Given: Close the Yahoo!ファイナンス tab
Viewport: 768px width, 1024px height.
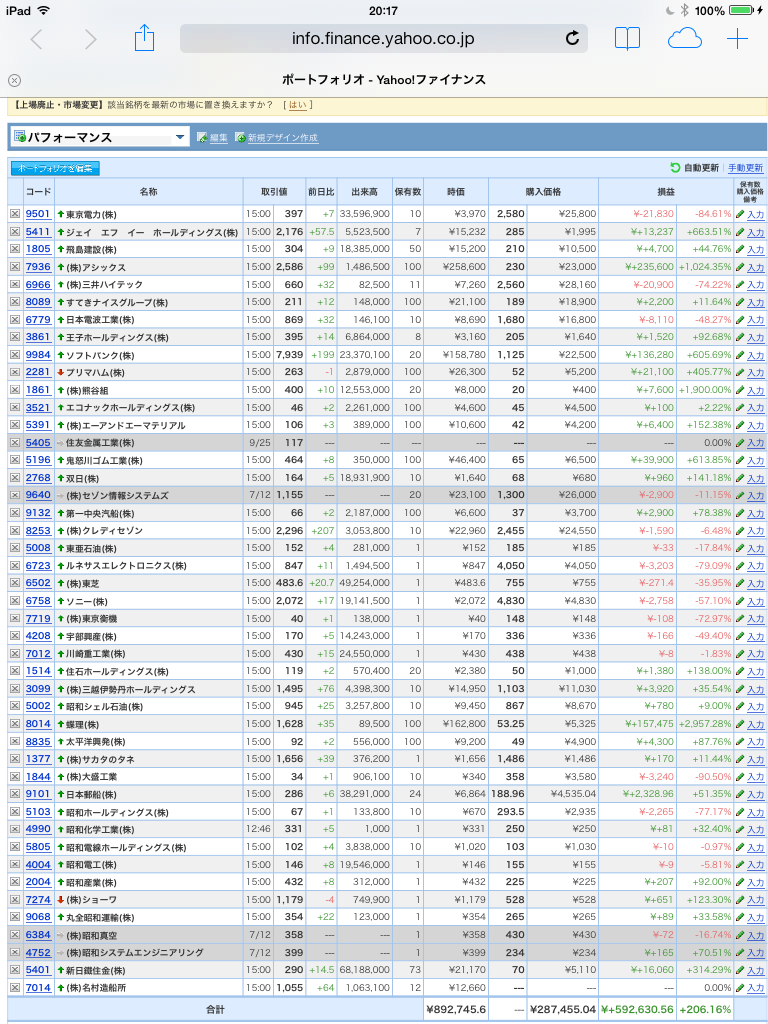Looking at the screenshot, I should (x=14, y=80).
